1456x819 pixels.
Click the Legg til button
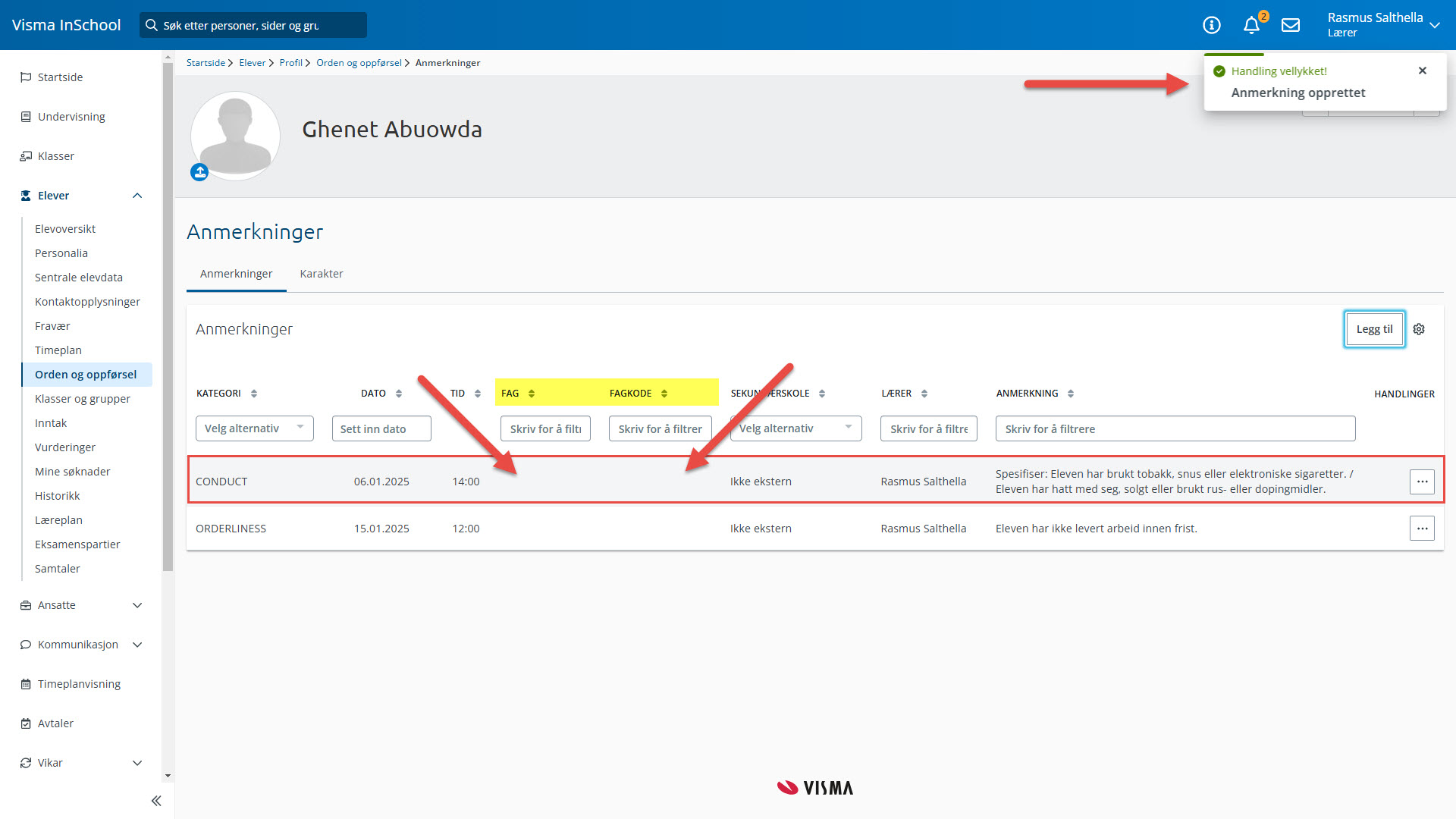point(1374,329)
